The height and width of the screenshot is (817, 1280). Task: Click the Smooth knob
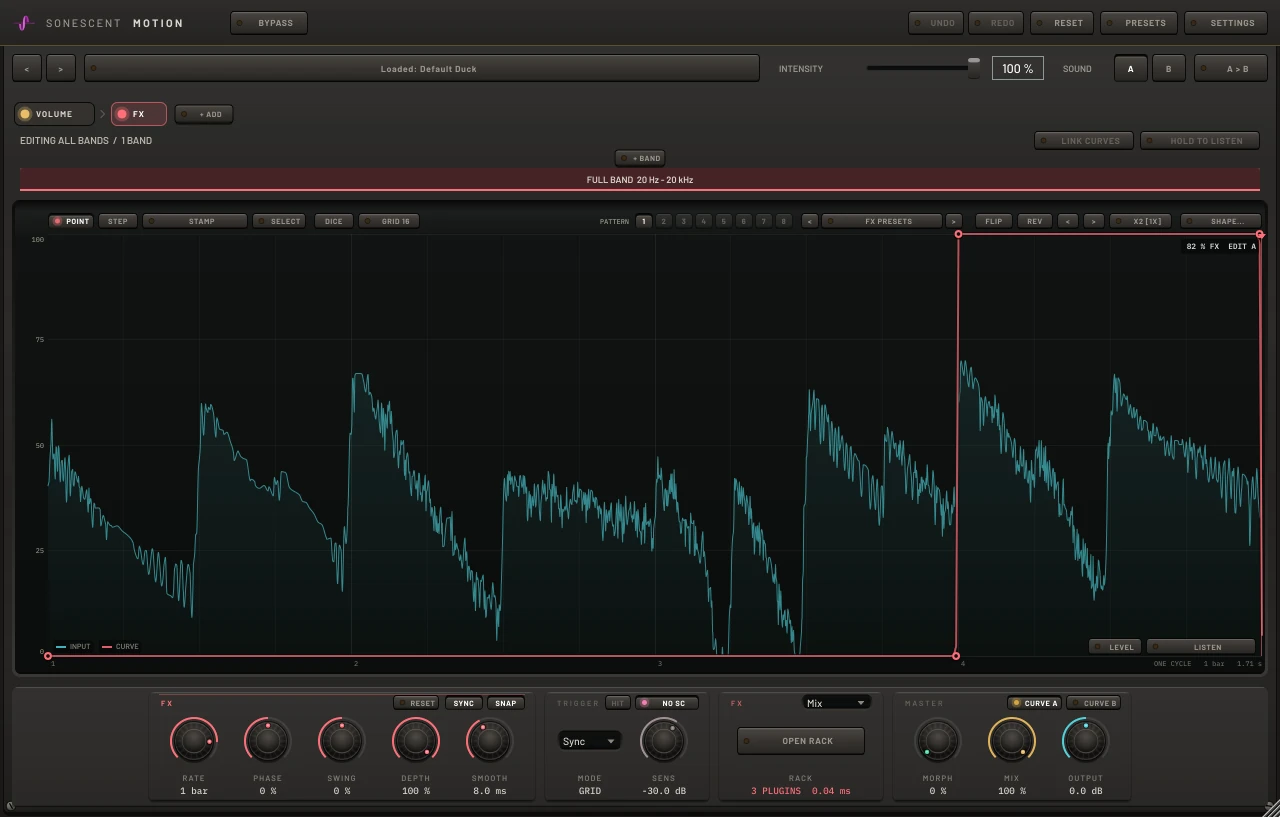[x=489, y=741]
